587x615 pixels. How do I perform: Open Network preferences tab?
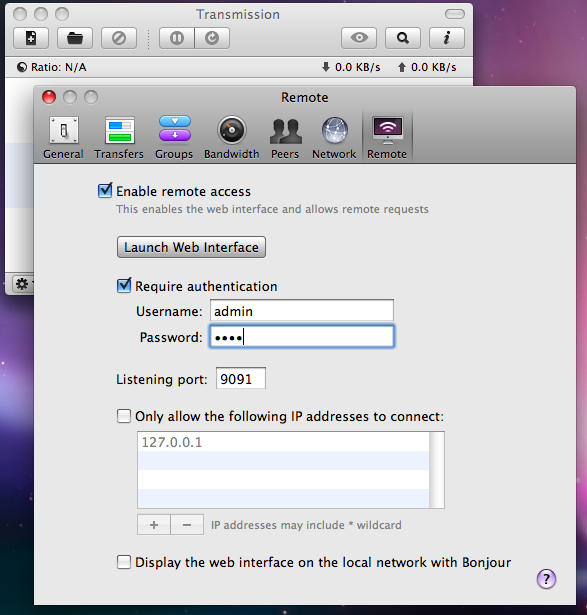point(334,138)
